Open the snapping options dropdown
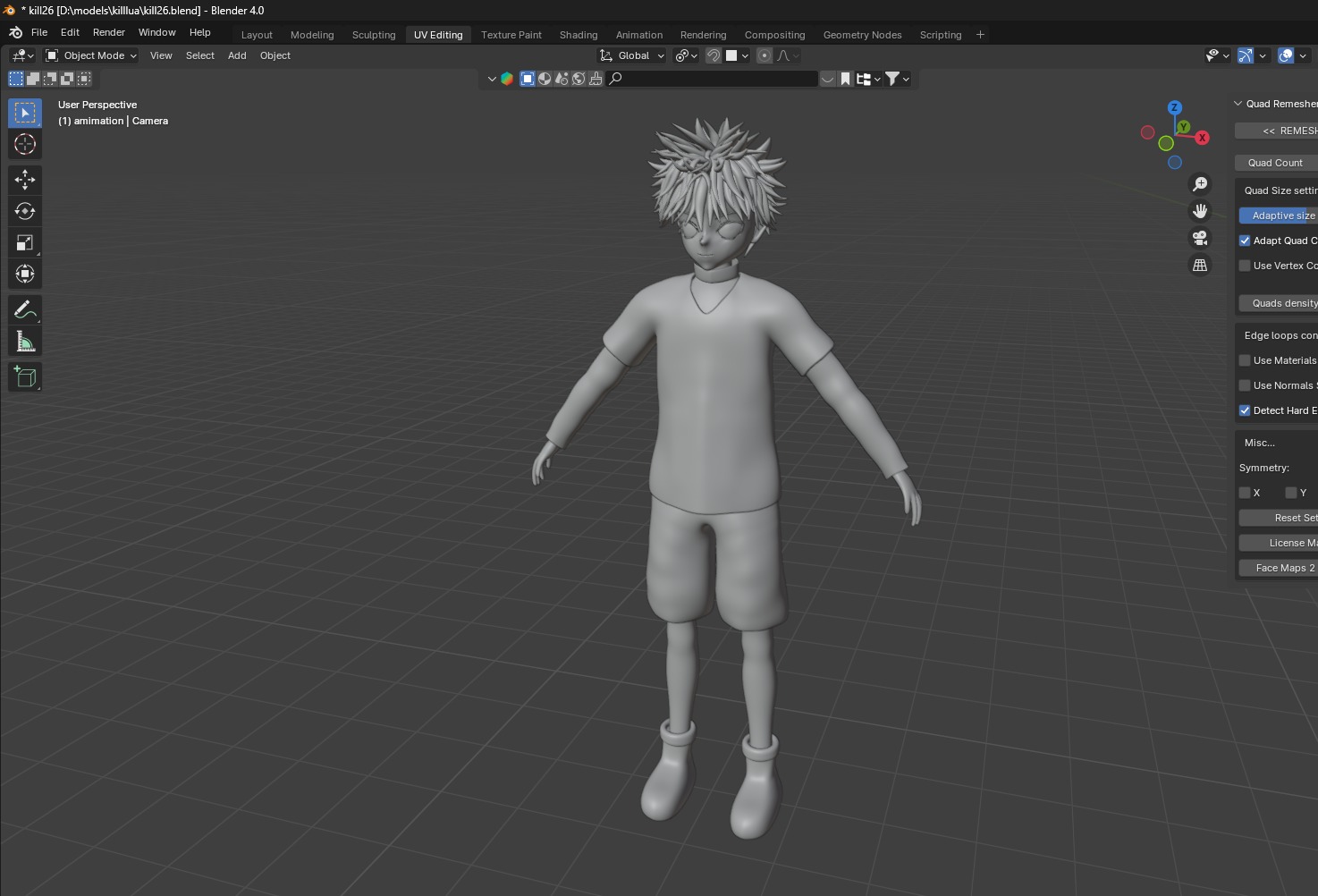Image resolution: width=1318 pixels, height=896 pixels. pyautogui.click(x=738, y=55)
